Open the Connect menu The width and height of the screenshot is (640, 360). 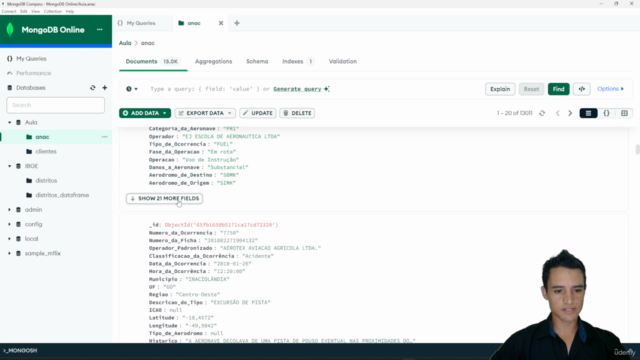click(x=9, y=11)
